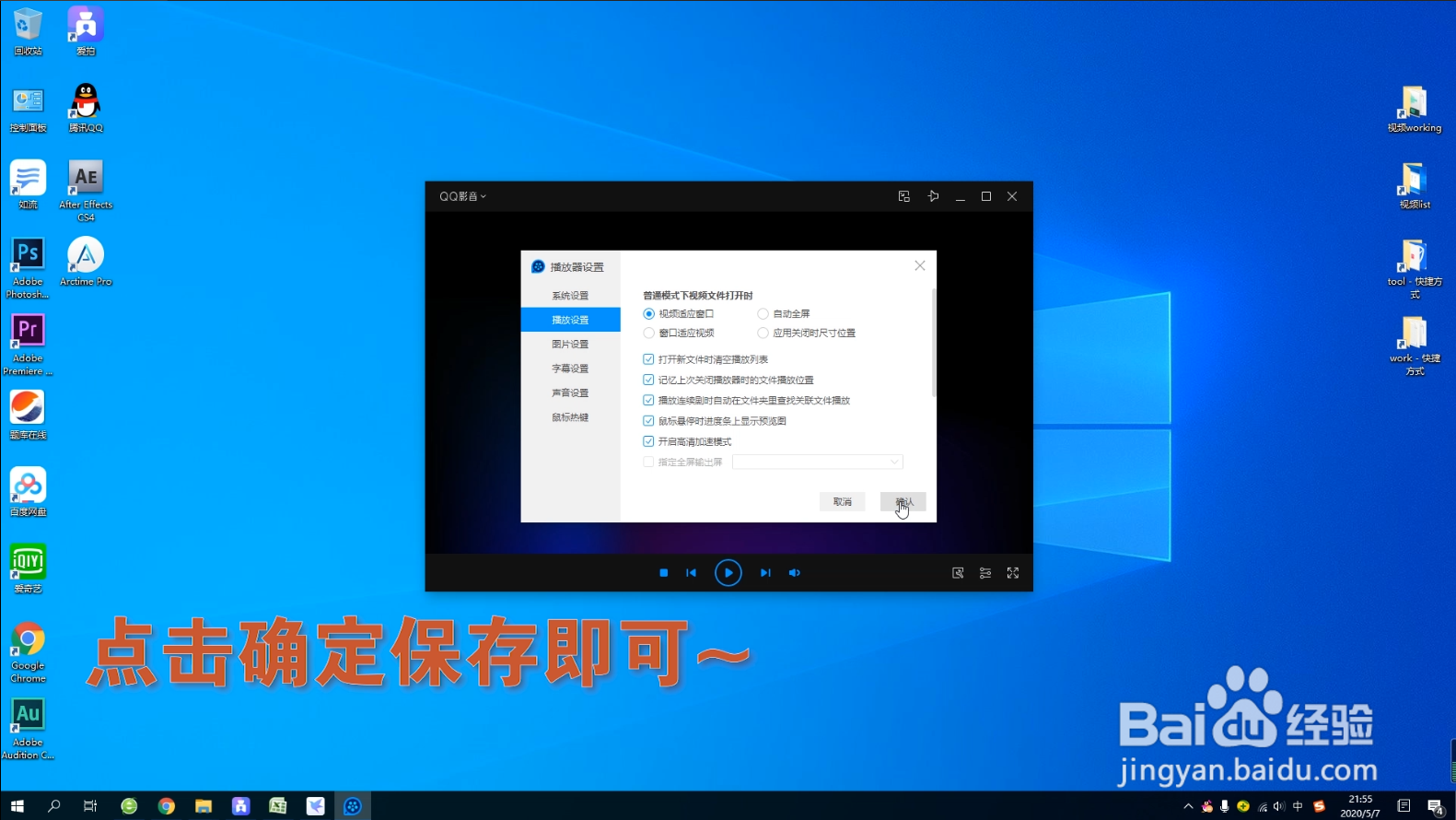Start playback with the round play button
Viewport: 1456px width, 820px height.
tap(728, 573)
